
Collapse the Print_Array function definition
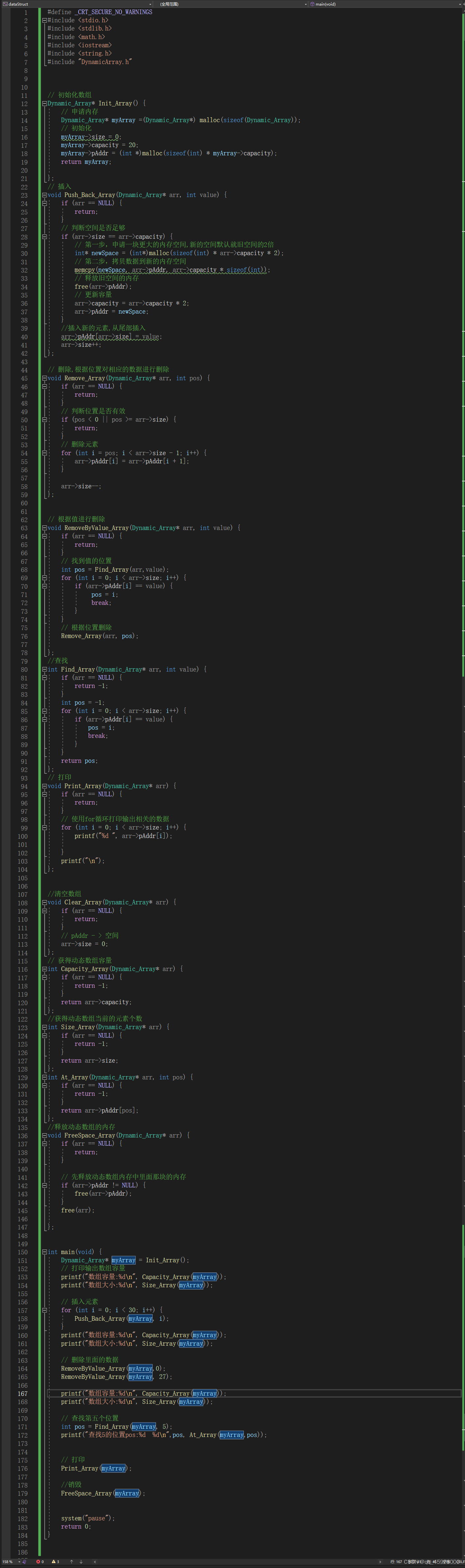pyautogui.click(x=44, y=786)
